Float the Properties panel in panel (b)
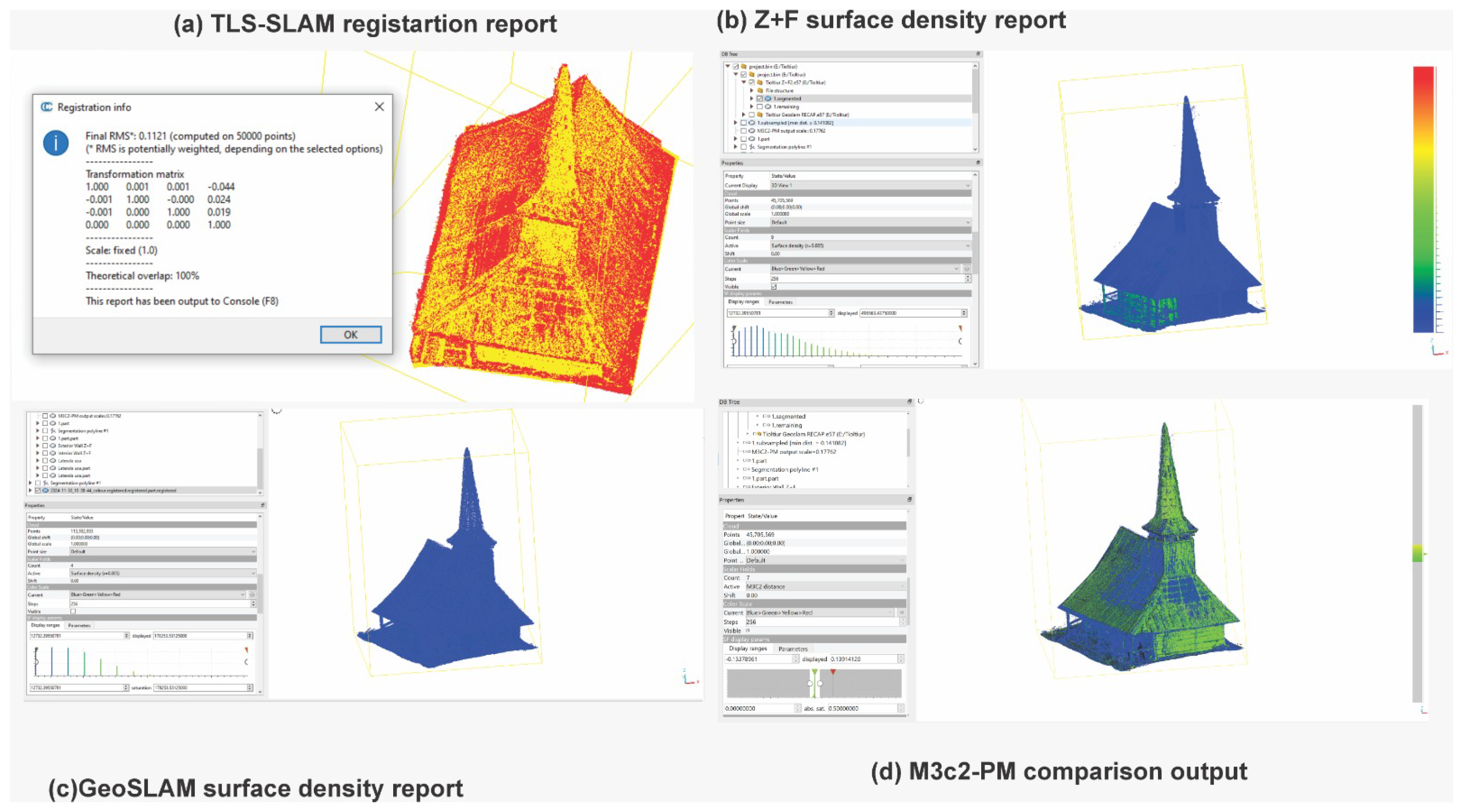 click(978, 162)
